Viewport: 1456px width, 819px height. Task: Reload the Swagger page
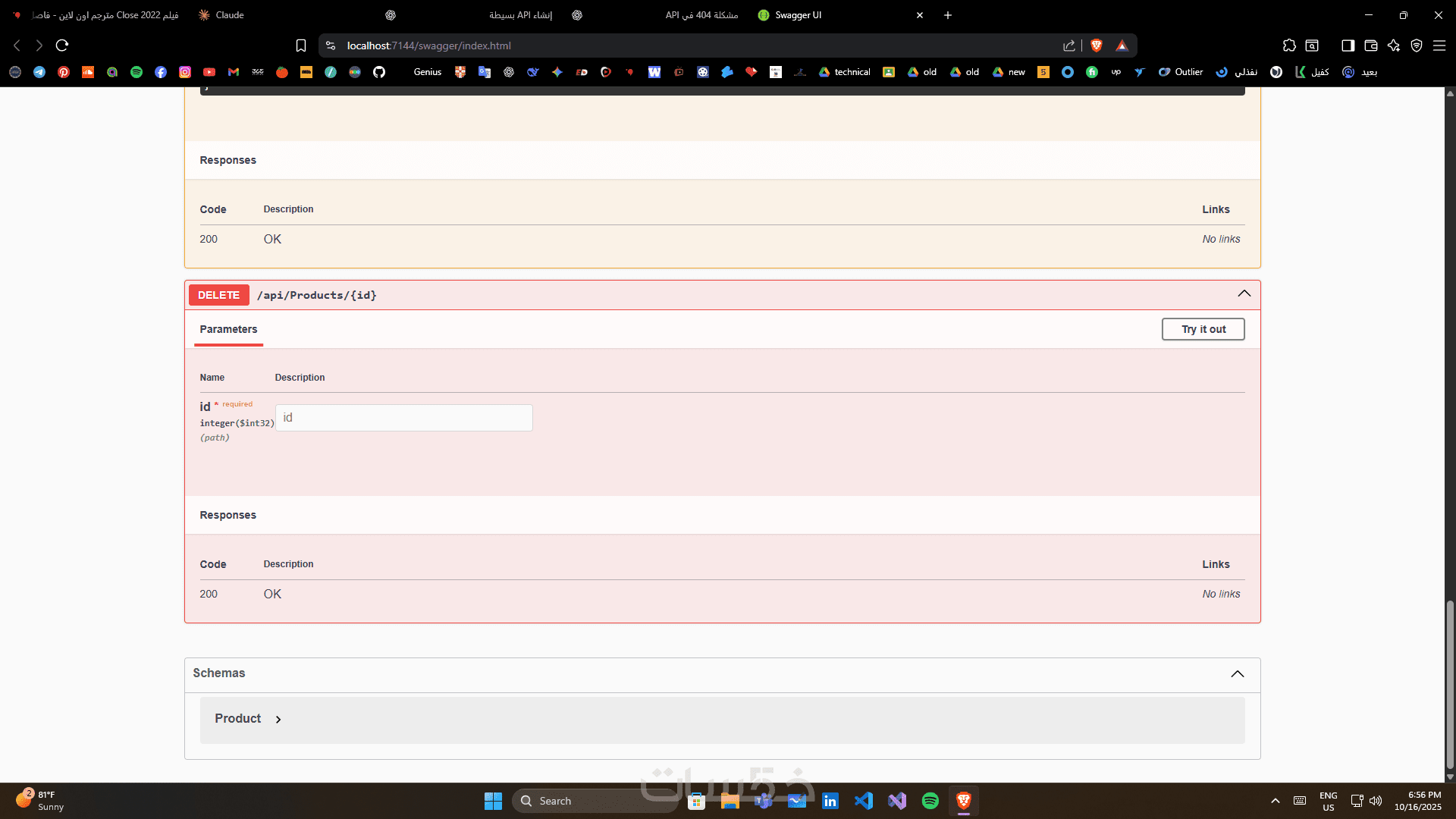click(62, 45)
